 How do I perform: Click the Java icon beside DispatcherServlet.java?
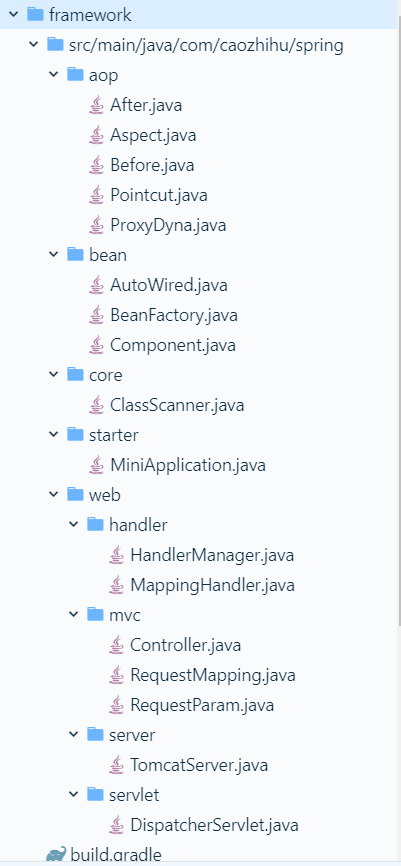pyautogui.click(x=117, y=825)
